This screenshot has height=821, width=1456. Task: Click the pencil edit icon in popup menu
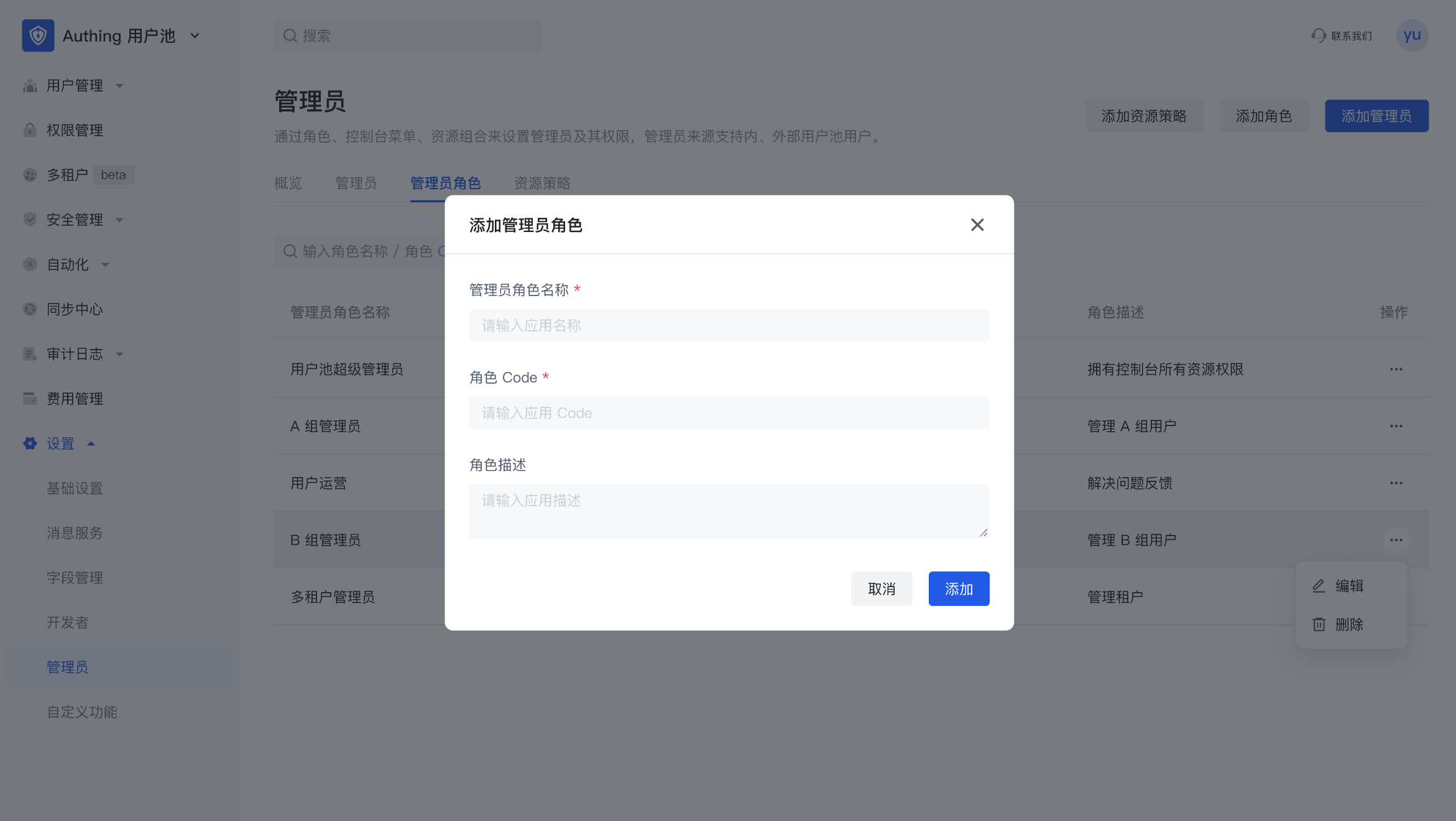click(x=1319, y=586)
